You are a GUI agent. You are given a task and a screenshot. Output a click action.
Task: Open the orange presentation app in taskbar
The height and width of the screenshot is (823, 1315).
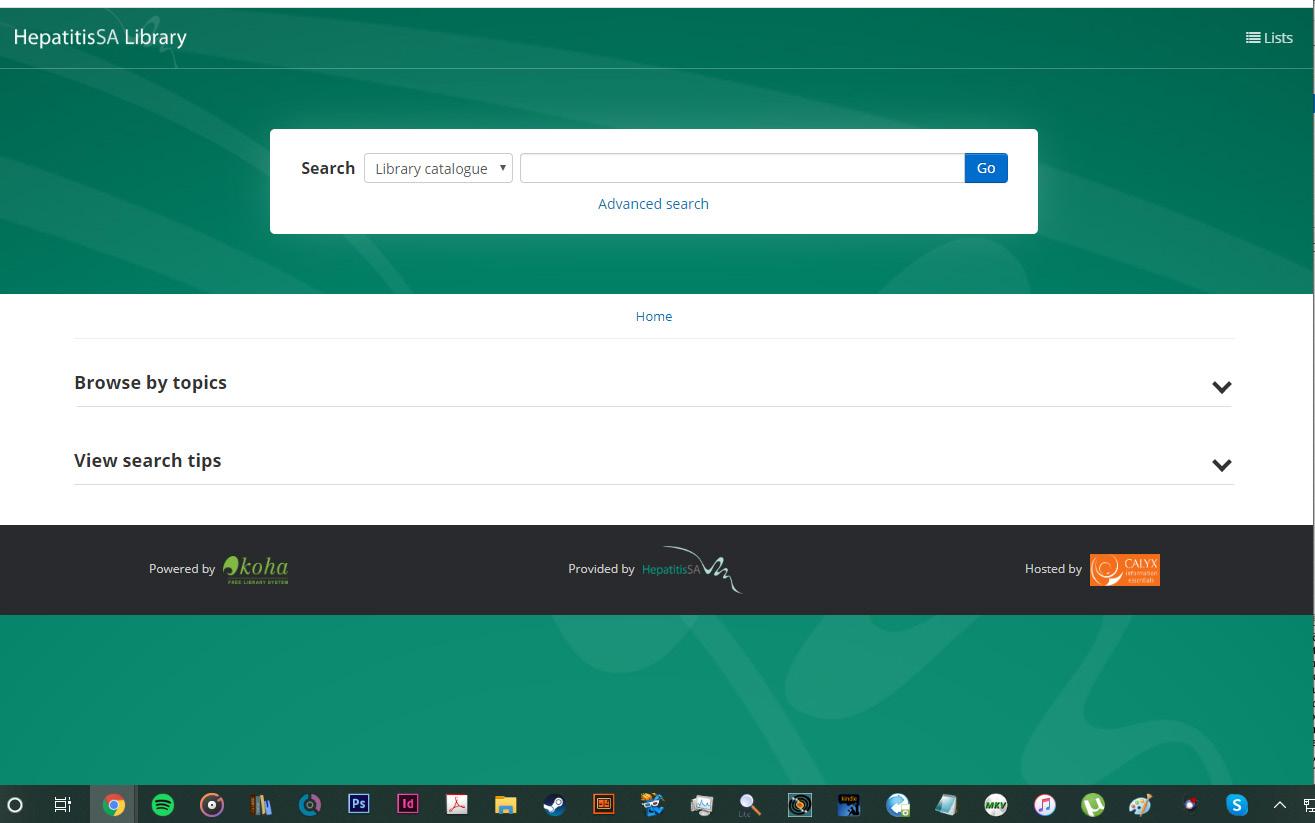point(603,804)
